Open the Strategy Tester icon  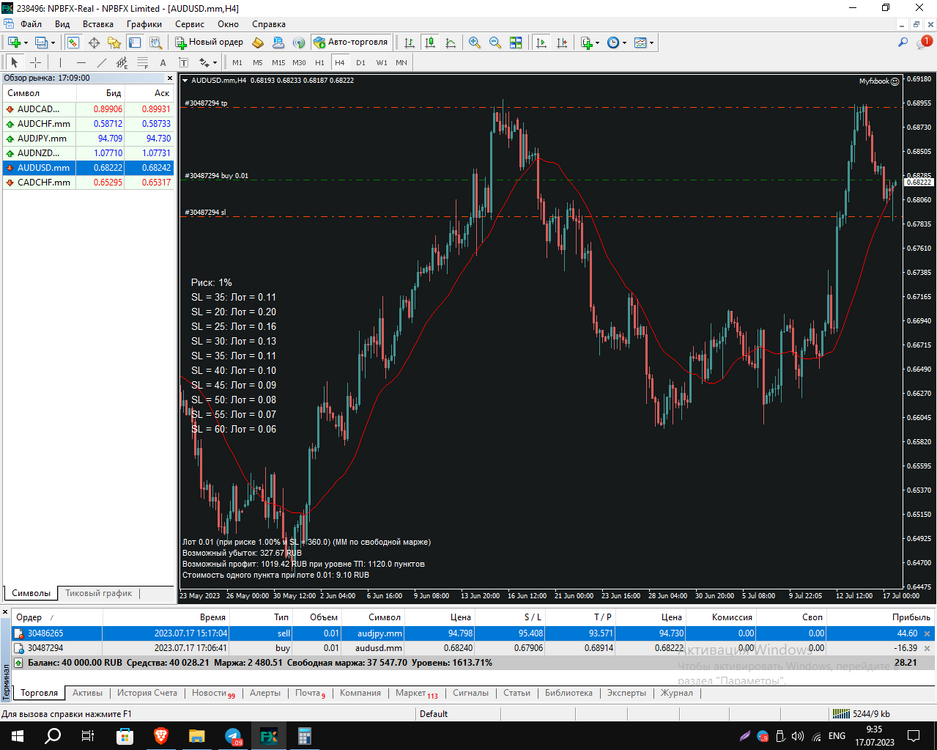tap(155, 42)
